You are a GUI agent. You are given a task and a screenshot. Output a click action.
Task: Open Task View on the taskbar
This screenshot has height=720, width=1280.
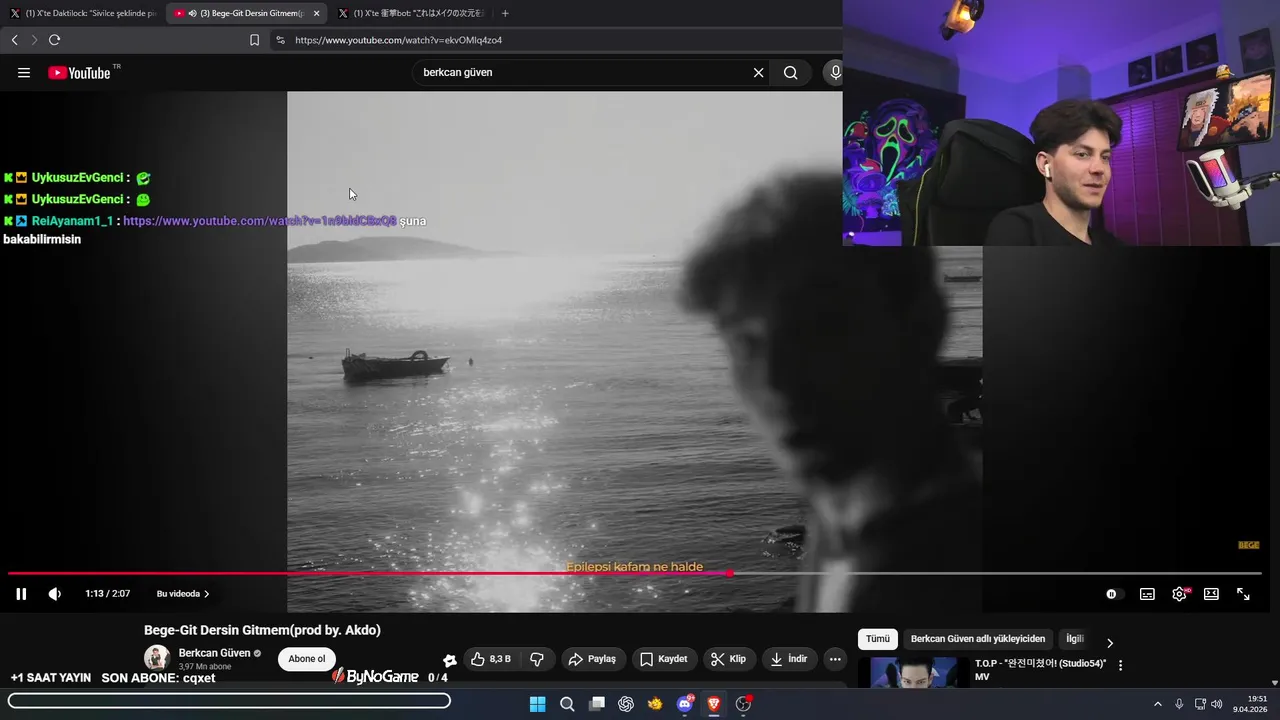click(597, 704)
